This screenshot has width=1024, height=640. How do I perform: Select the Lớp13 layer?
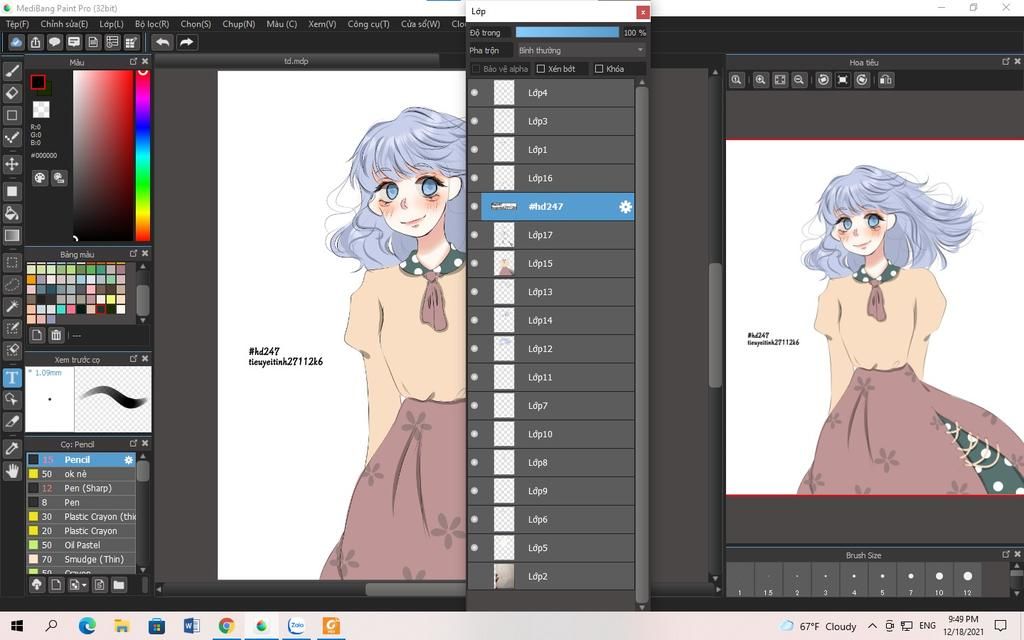pos(558,292)
